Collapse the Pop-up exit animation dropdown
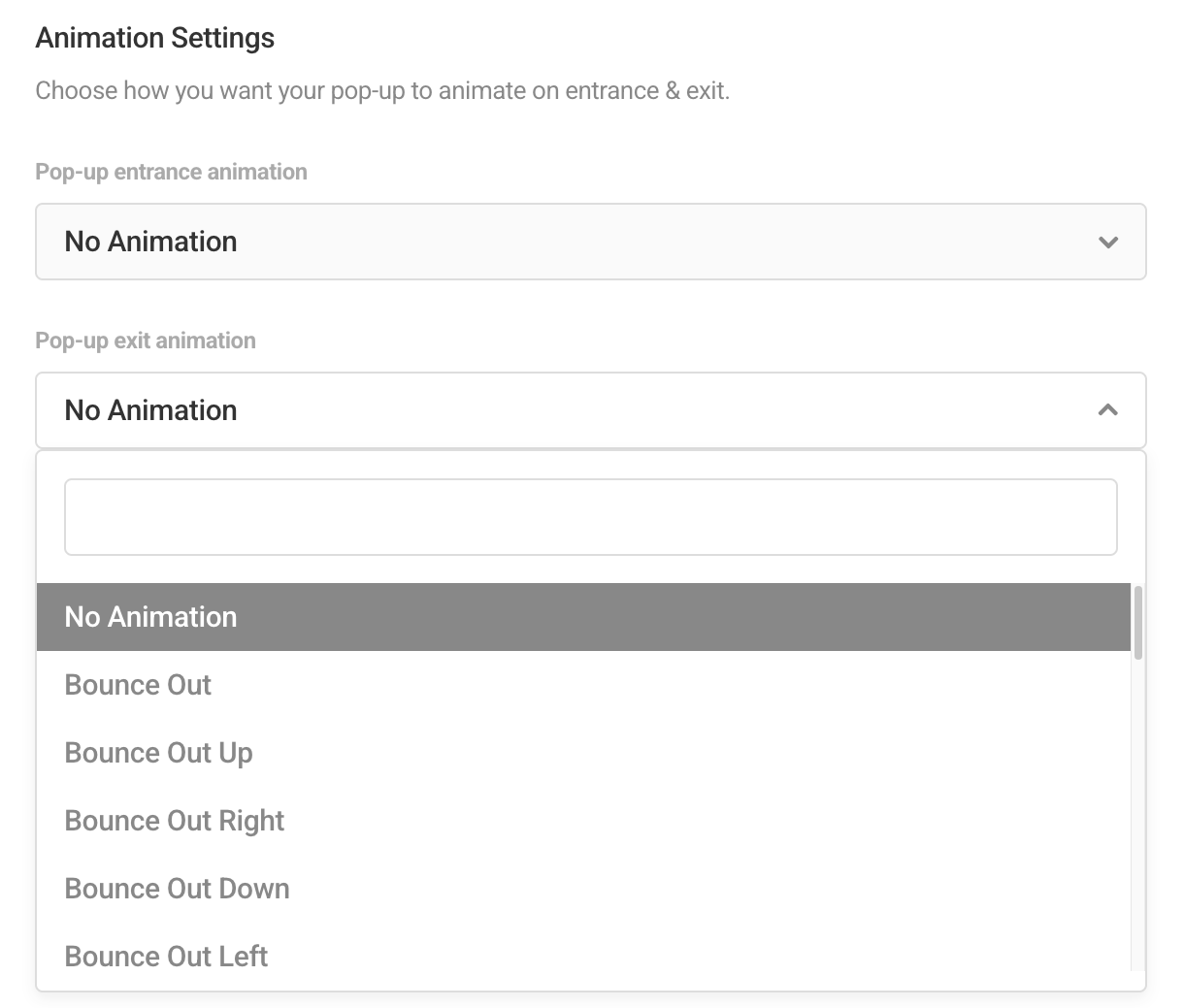Image resolution: width=1184 pixels, height=1008 pixels. tap(590, 410)
